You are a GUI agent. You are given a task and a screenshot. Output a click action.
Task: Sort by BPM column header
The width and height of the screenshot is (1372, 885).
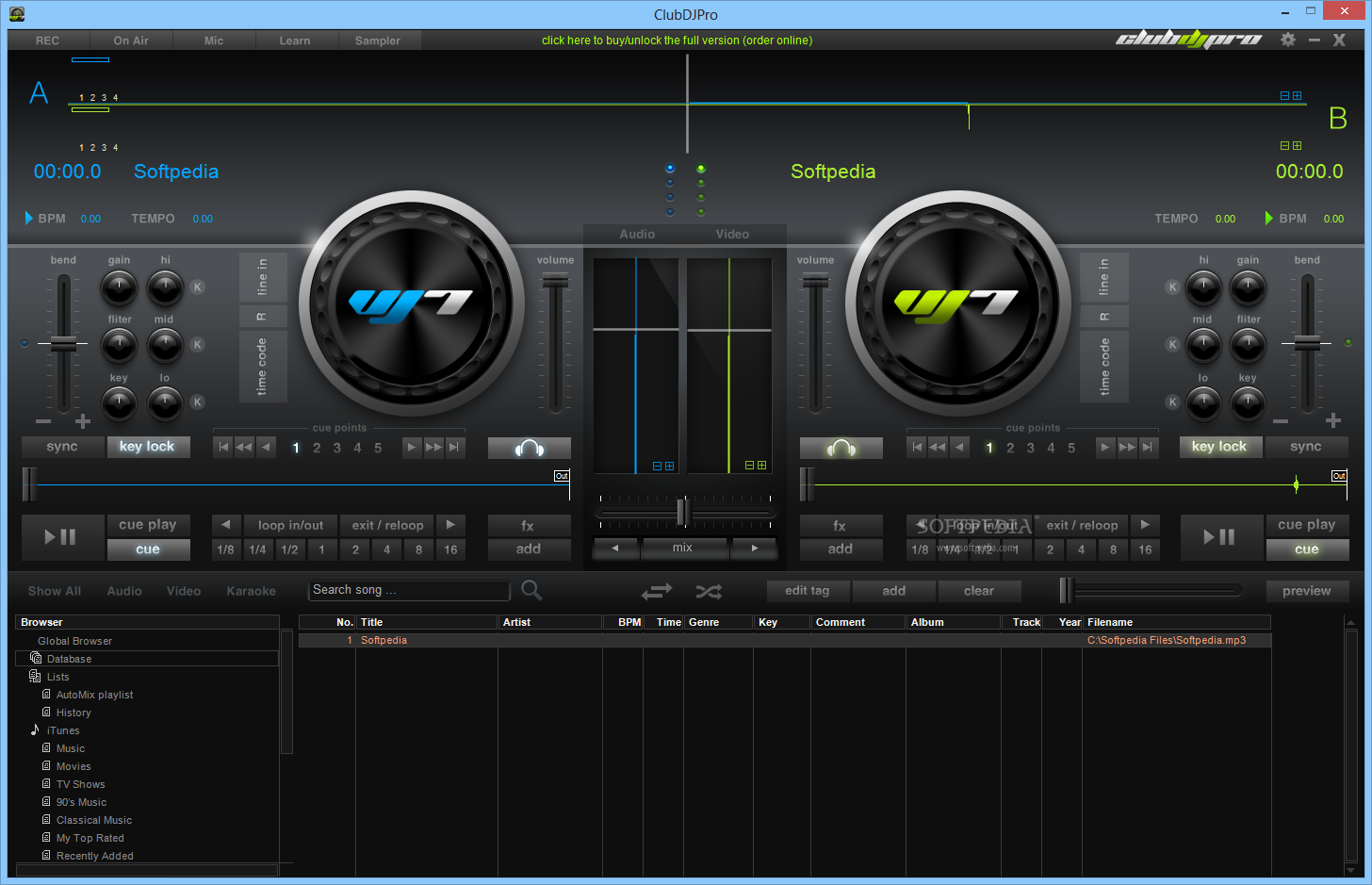[x=623, y=622]
